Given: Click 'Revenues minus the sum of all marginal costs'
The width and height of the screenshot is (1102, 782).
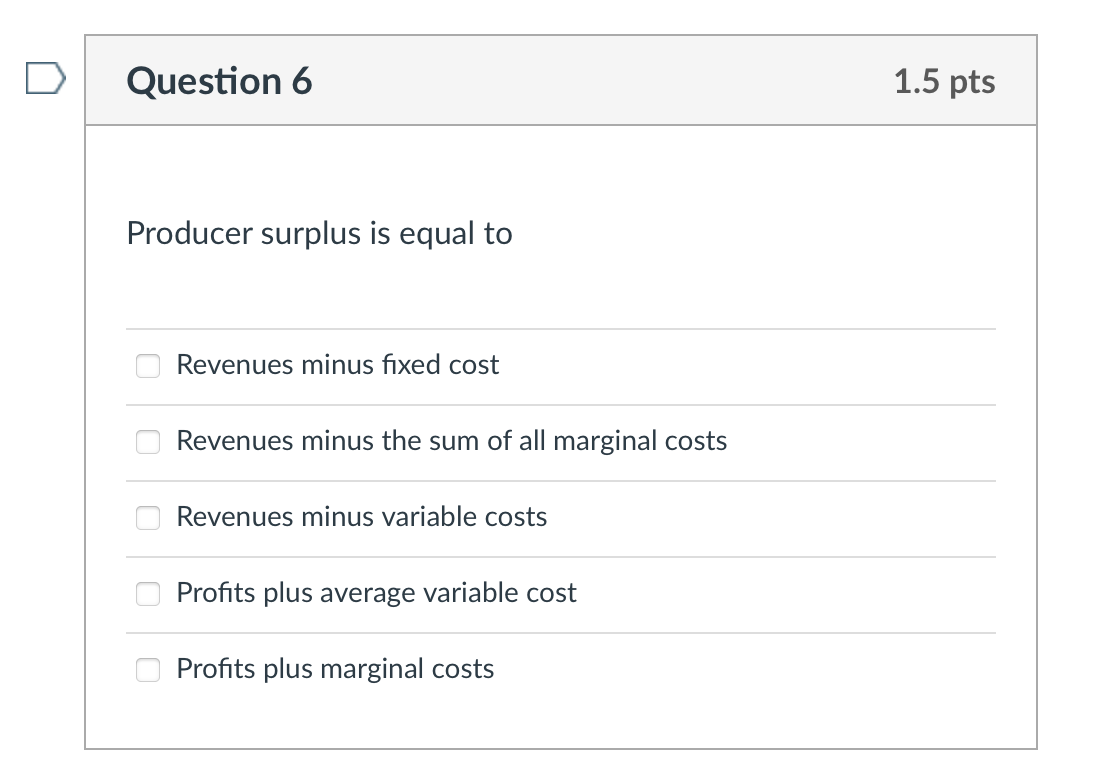Looking at the screenshot, I should coord(451,441).
